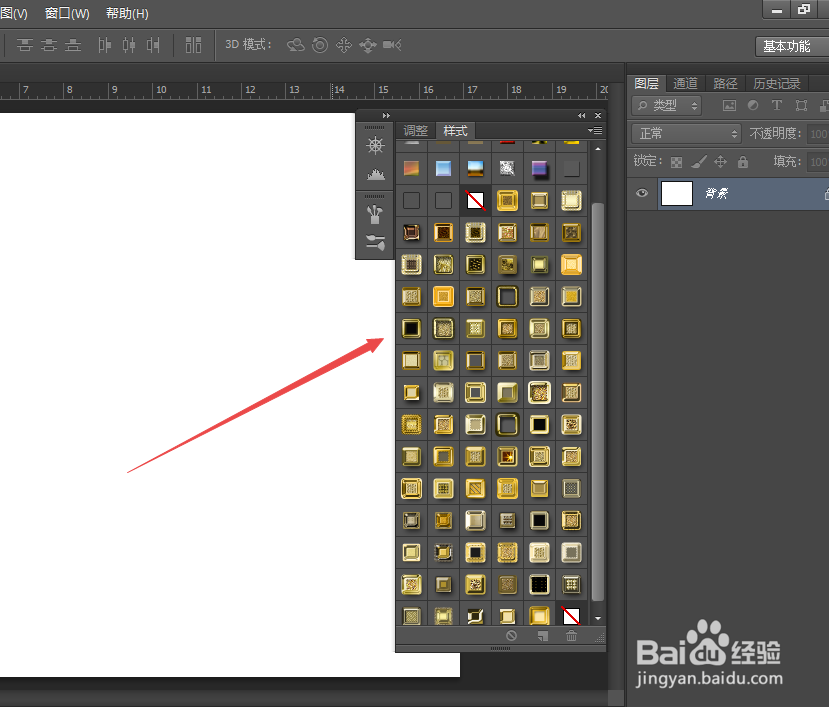Image resolution: width=829 pixels, height=707 pixels.
Task: Switch to the 路径 tab
Action: tap(725, 84)
